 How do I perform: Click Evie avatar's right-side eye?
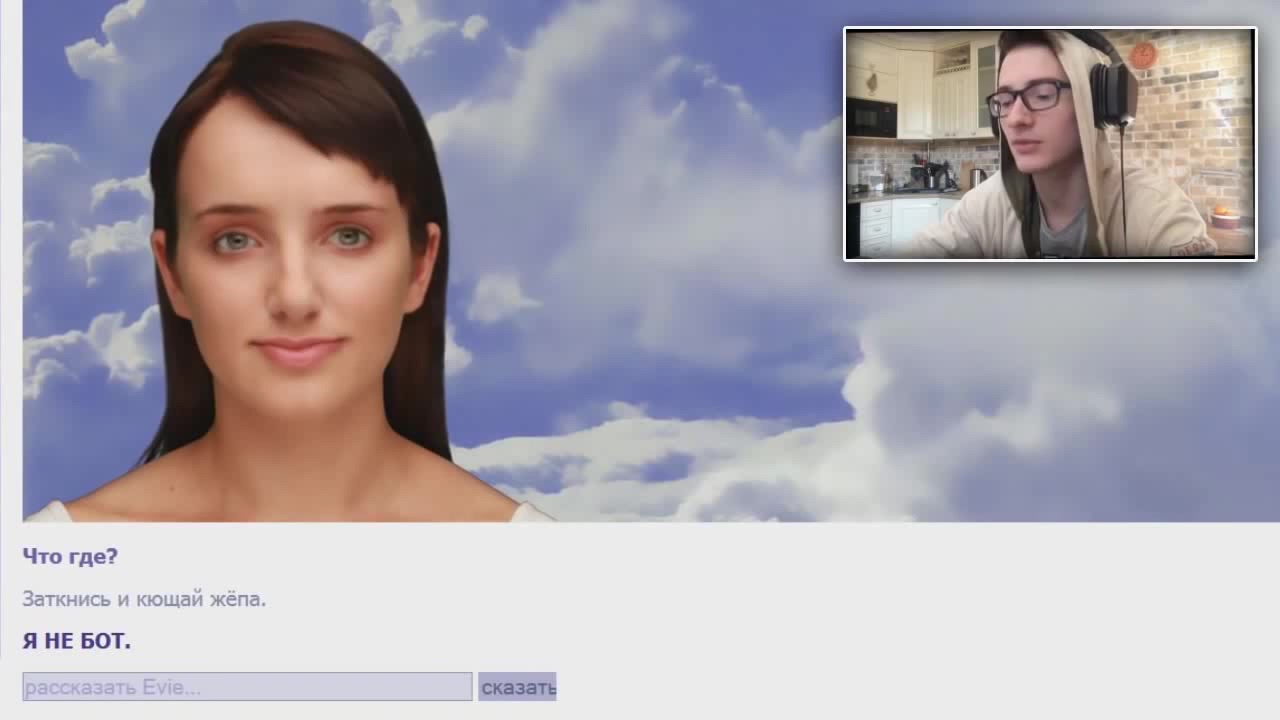(x=348, y=237)
